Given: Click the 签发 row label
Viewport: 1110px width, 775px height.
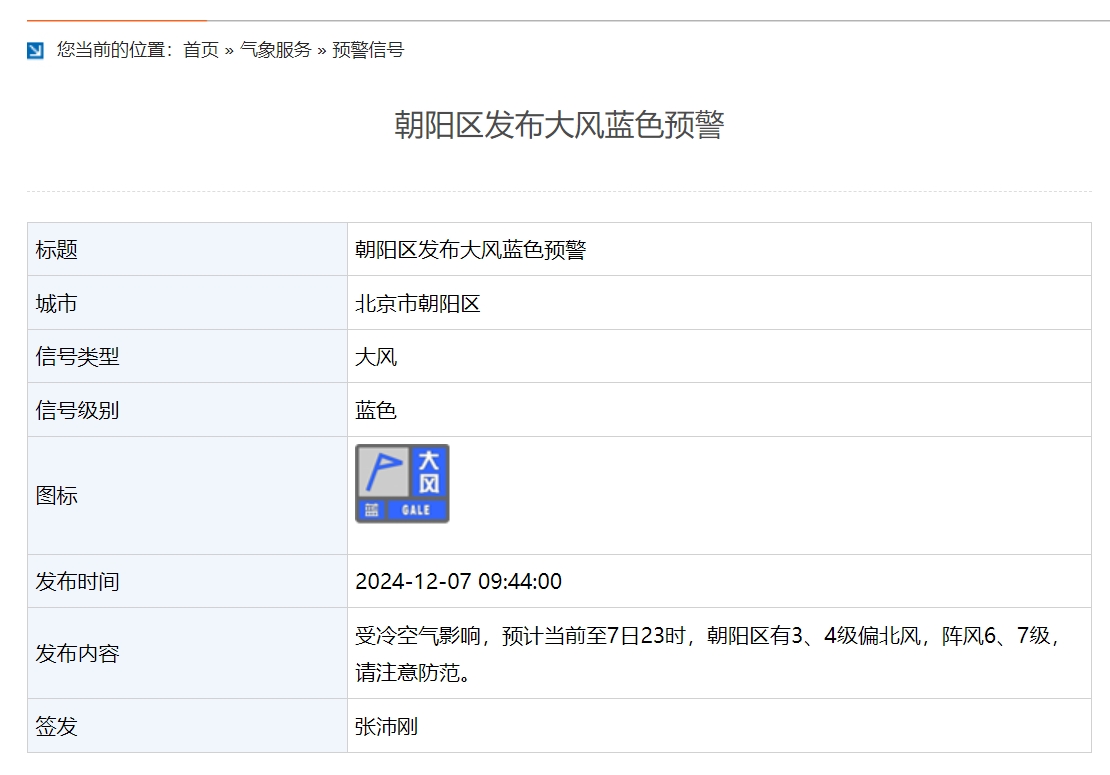Looking at the screenshot, I should pos(57,726).
